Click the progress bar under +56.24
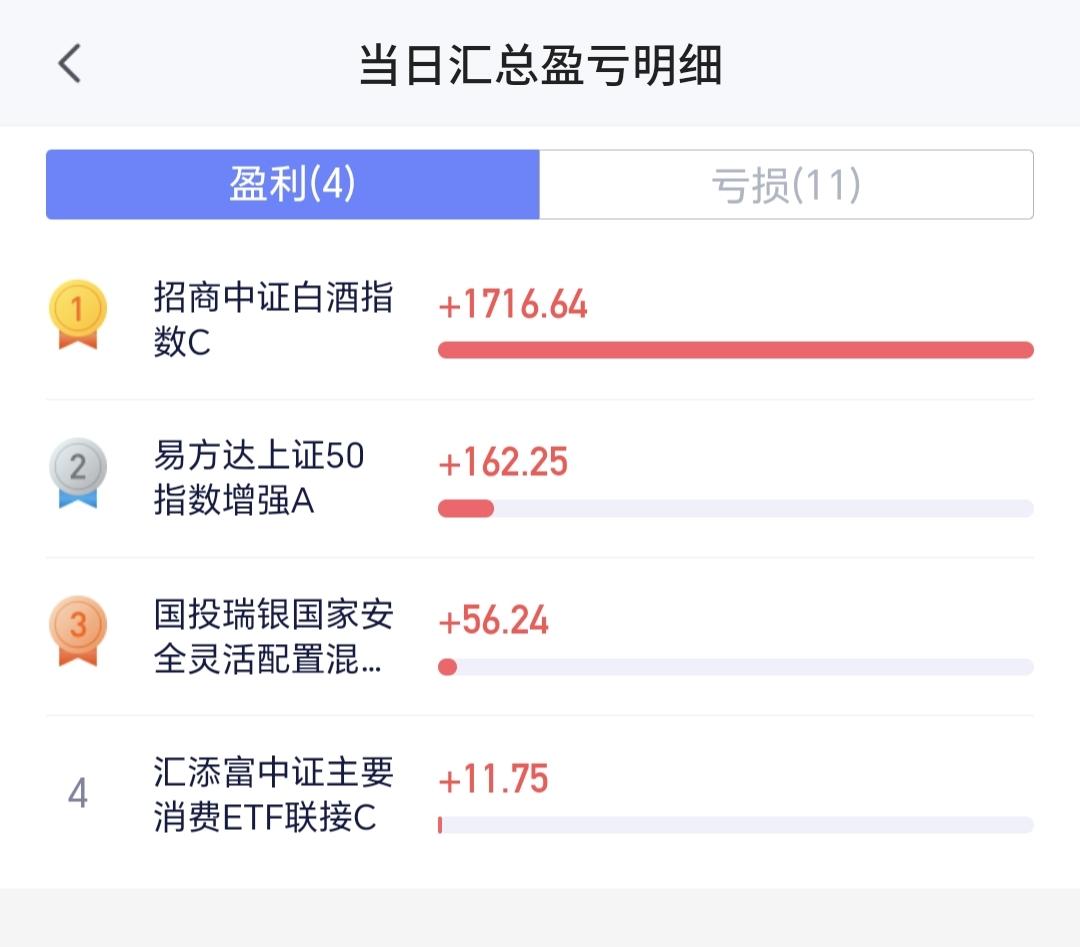The image size is (1080, 947). pyautogui.click(x=735, y=667)
